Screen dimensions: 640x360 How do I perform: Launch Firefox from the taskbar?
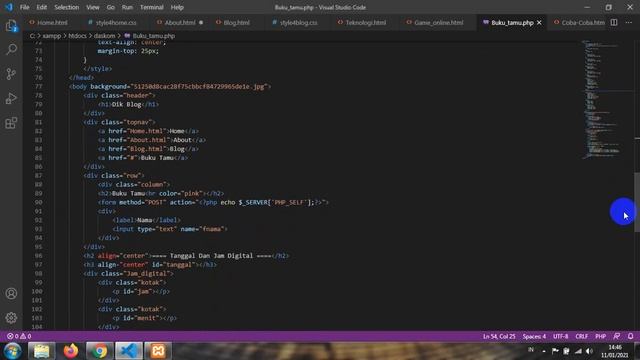(71, 351)
